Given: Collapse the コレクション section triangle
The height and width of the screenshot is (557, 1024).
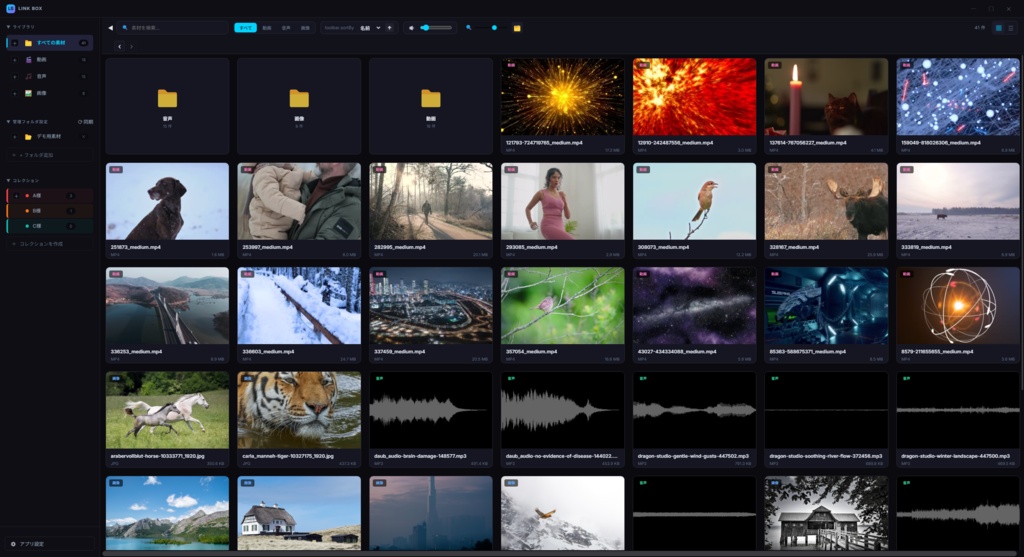Looking at the screenshot, I should pyautogui.click(x=8, y=180).
